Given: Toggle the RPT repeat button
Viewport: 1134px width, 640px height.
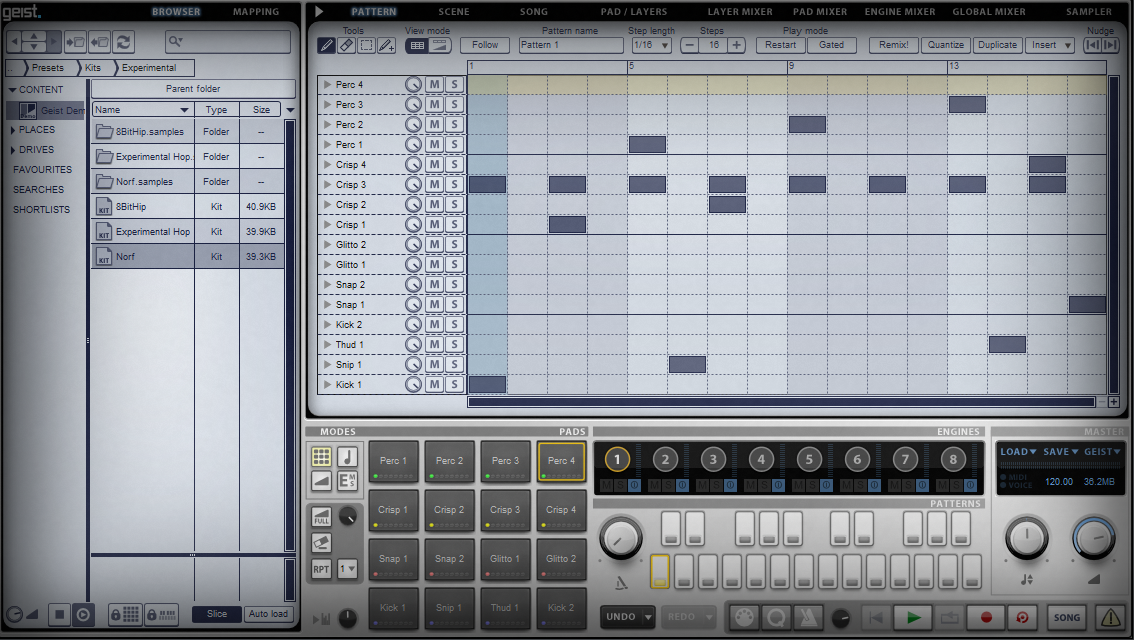Looking at the screenshot, I should pyautogui.click(x=322, y=569).
